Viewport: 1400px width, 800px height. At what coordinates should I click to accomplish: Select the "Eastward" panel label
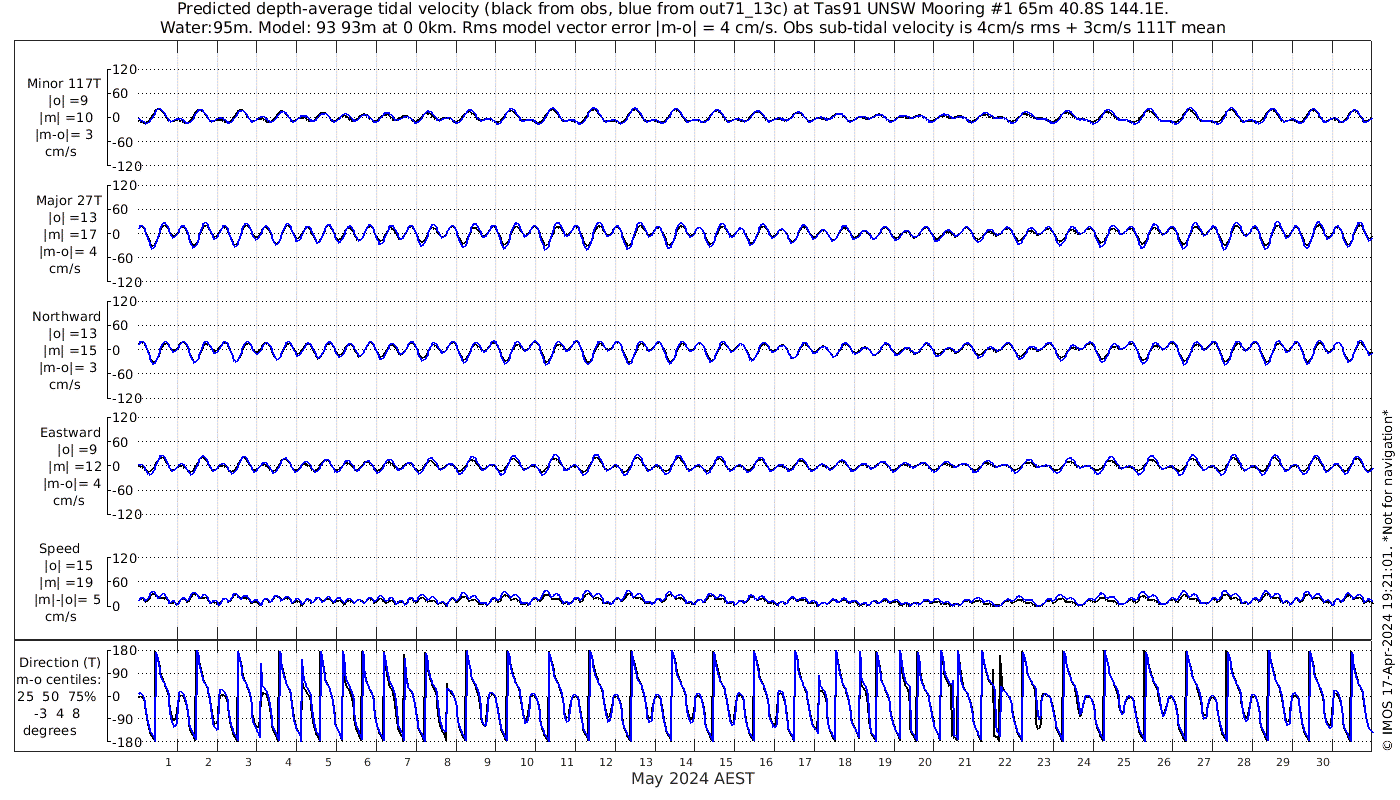70,432
